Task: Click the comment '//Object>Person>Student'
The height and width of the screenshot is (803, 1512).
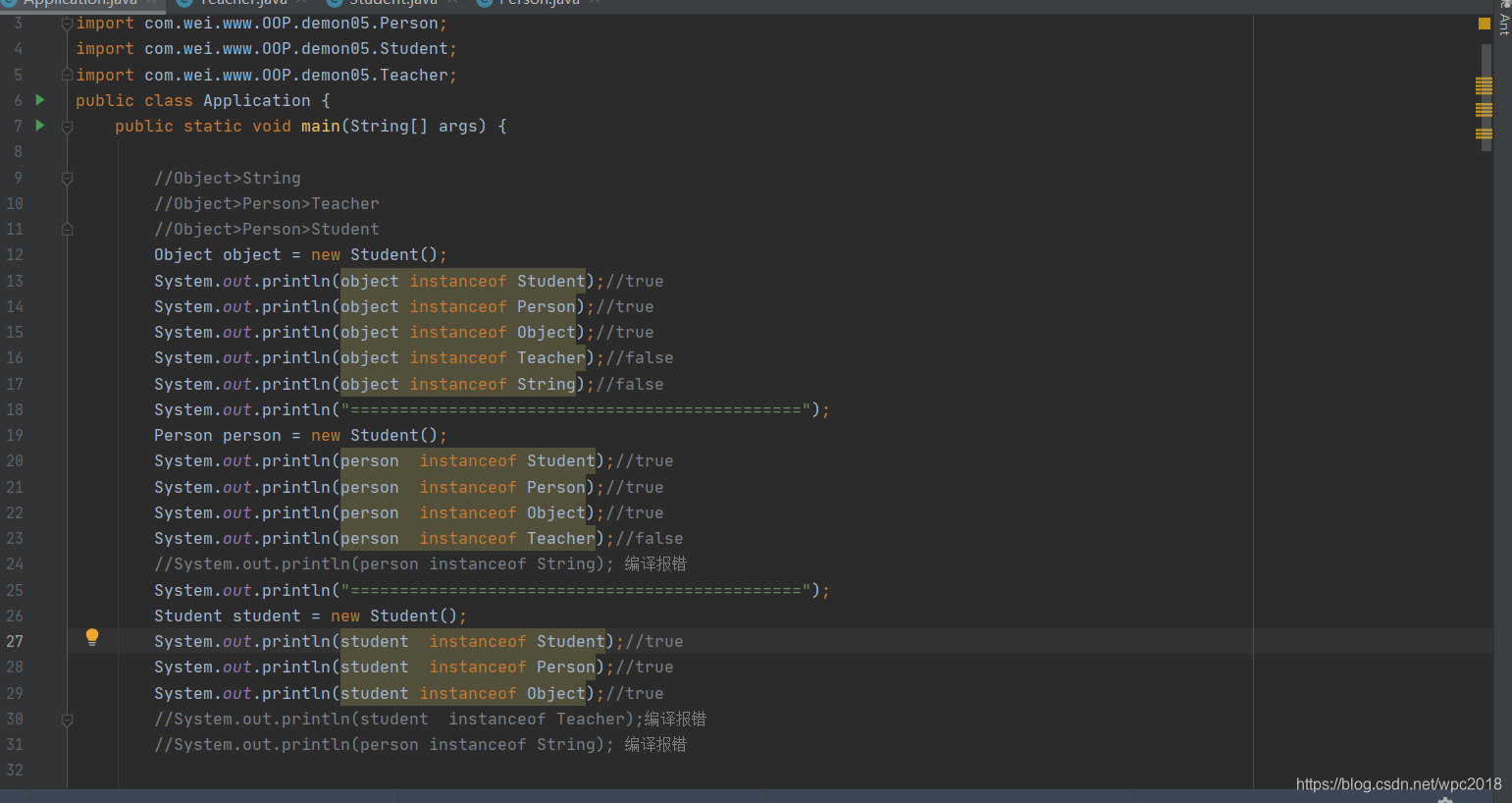Action: (267, 230)
